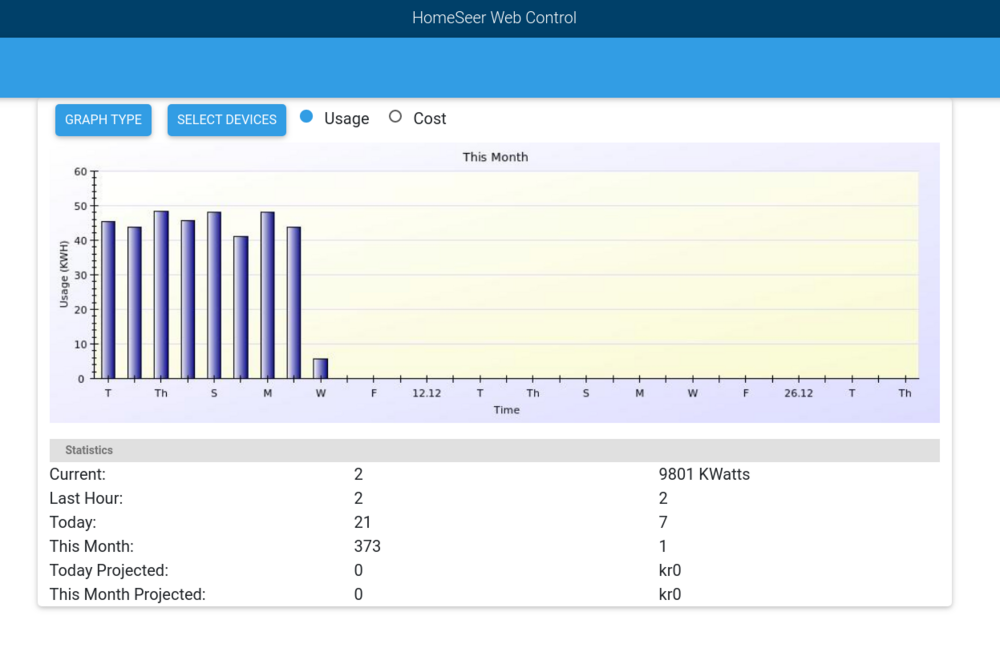Click the Last Hour statistics label
The image size is (1000, 656).
[x=86, y=498]
